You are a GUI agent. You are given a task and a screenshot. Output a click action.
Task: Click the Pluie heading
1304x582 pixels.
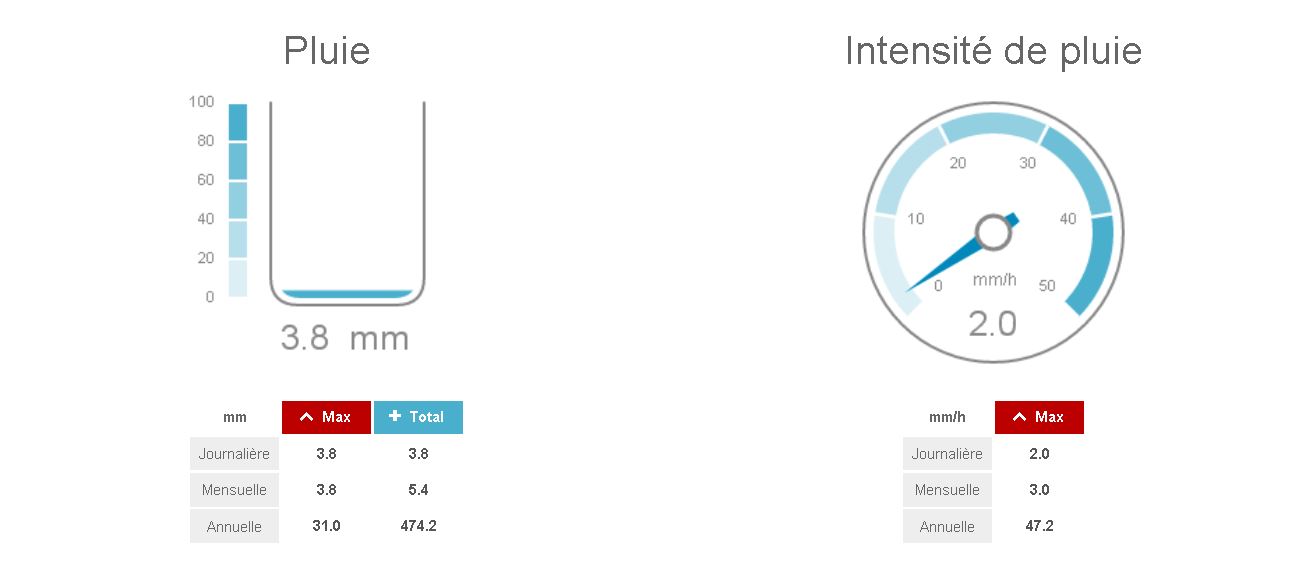pos(327,51)
